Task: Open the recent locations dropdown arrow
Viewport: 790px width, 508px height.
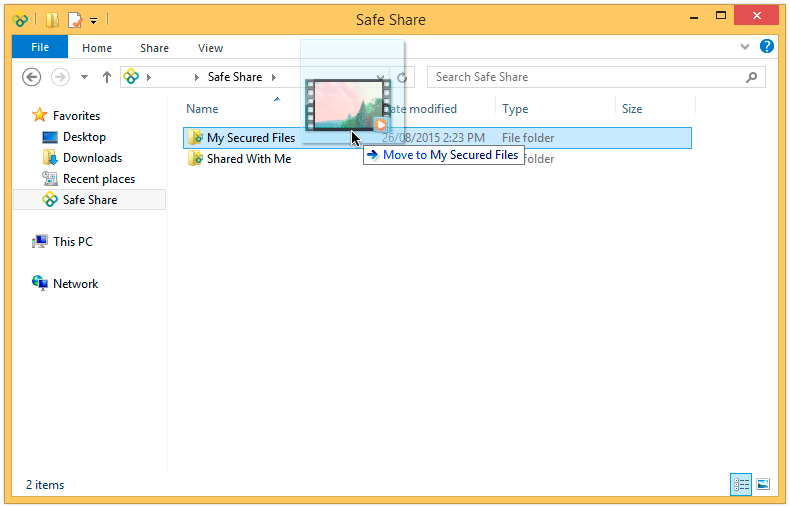Action: [85, 77]
